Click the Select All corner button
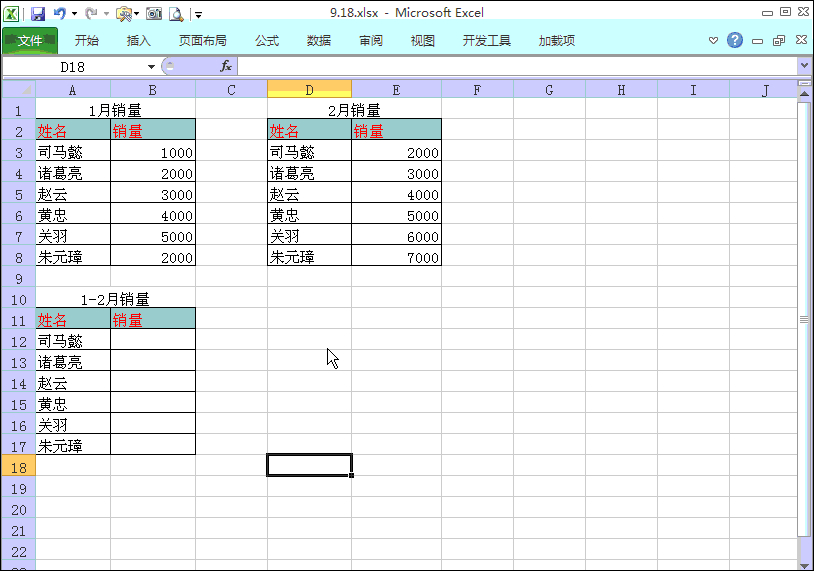The width and height of the screenshot is (814, 571). 19,89
